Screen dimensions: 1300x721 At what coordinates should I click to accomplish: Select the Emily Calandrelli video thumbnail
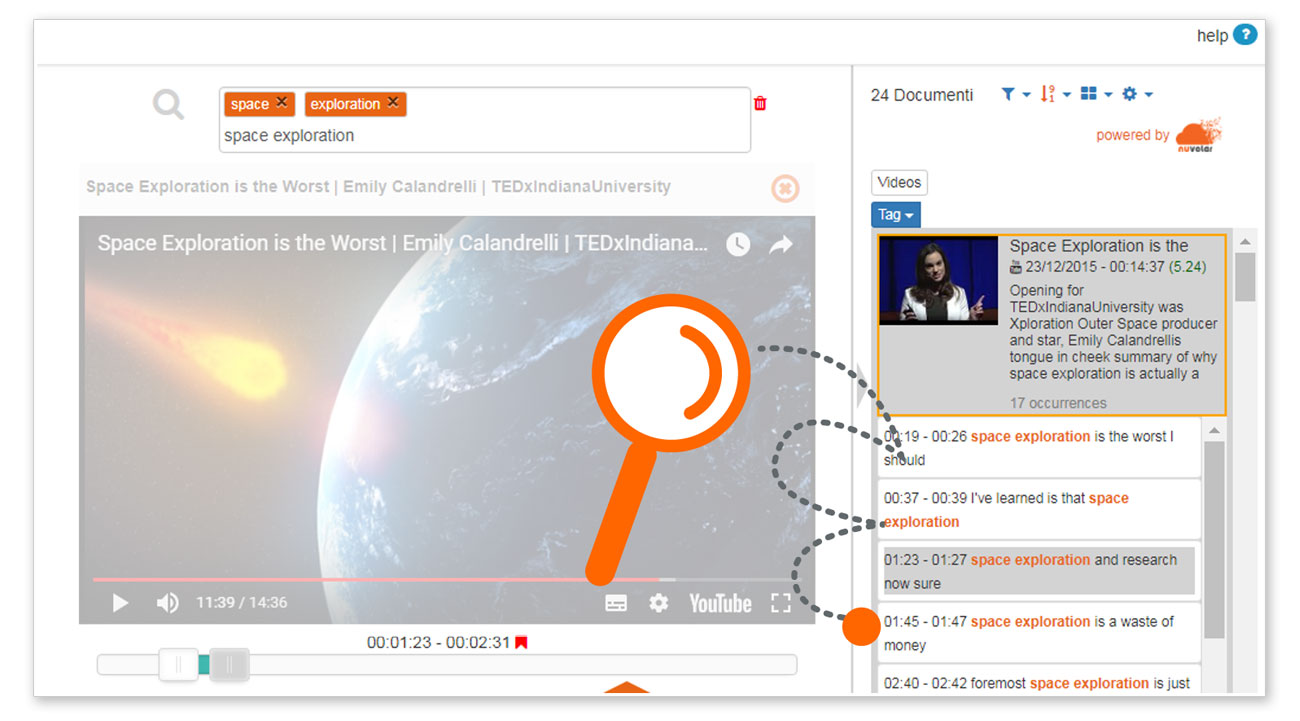pyautogui.click(x=938, y=280)
